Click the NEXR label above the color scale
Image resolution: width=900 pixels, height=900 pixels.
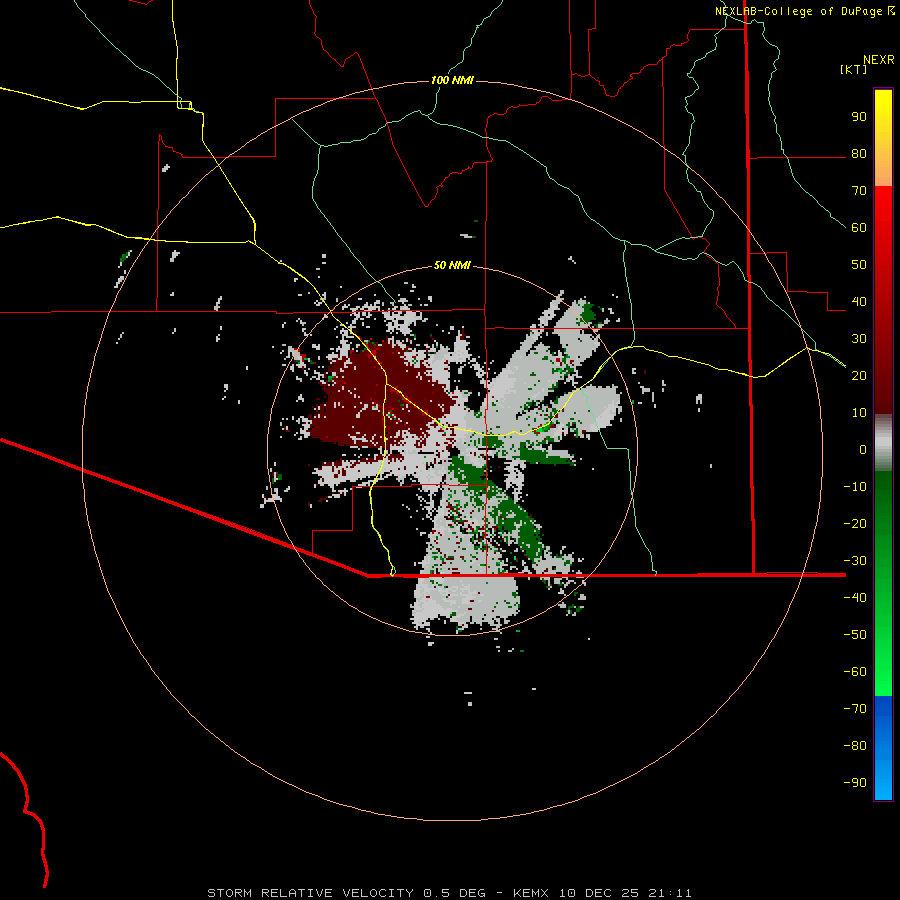(879, 60)
